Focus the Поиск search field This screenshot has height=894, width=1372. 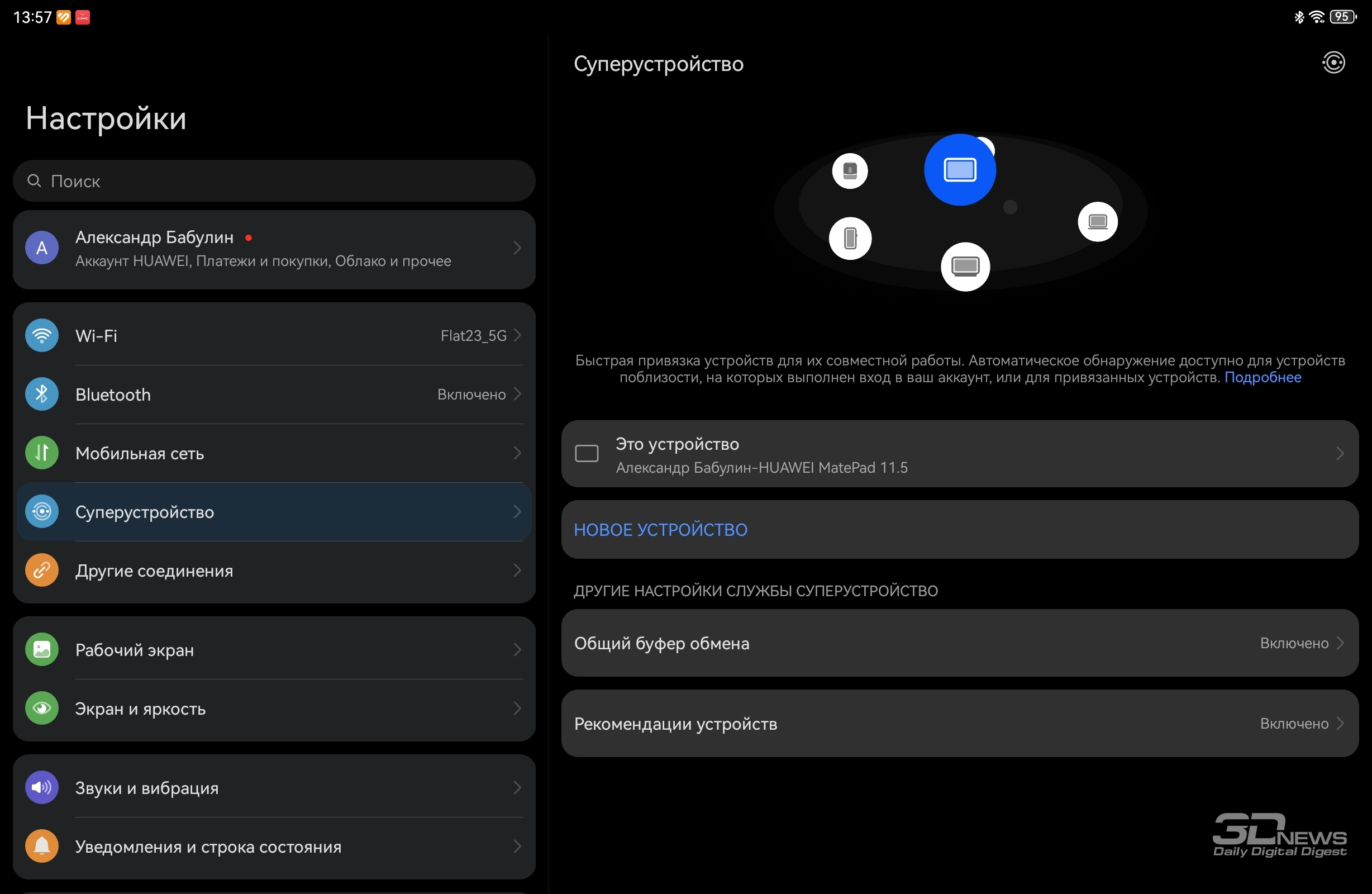(274, 181)
